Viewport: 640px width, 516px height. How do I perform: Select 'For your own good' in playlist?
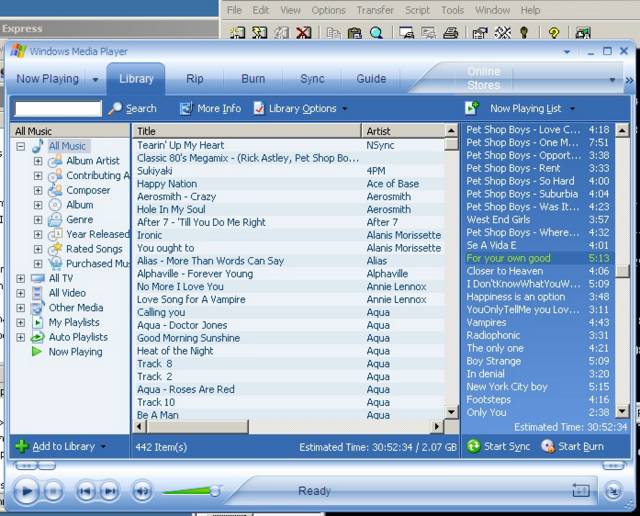(538, 258)
